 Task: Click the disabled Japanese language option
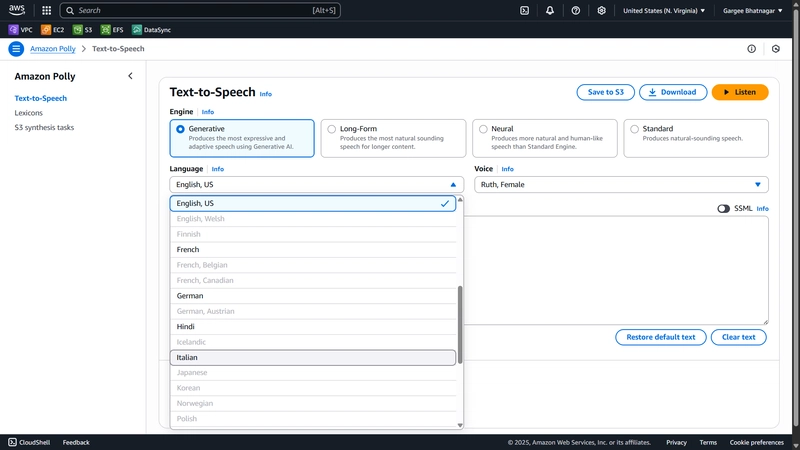click(313, 372)
